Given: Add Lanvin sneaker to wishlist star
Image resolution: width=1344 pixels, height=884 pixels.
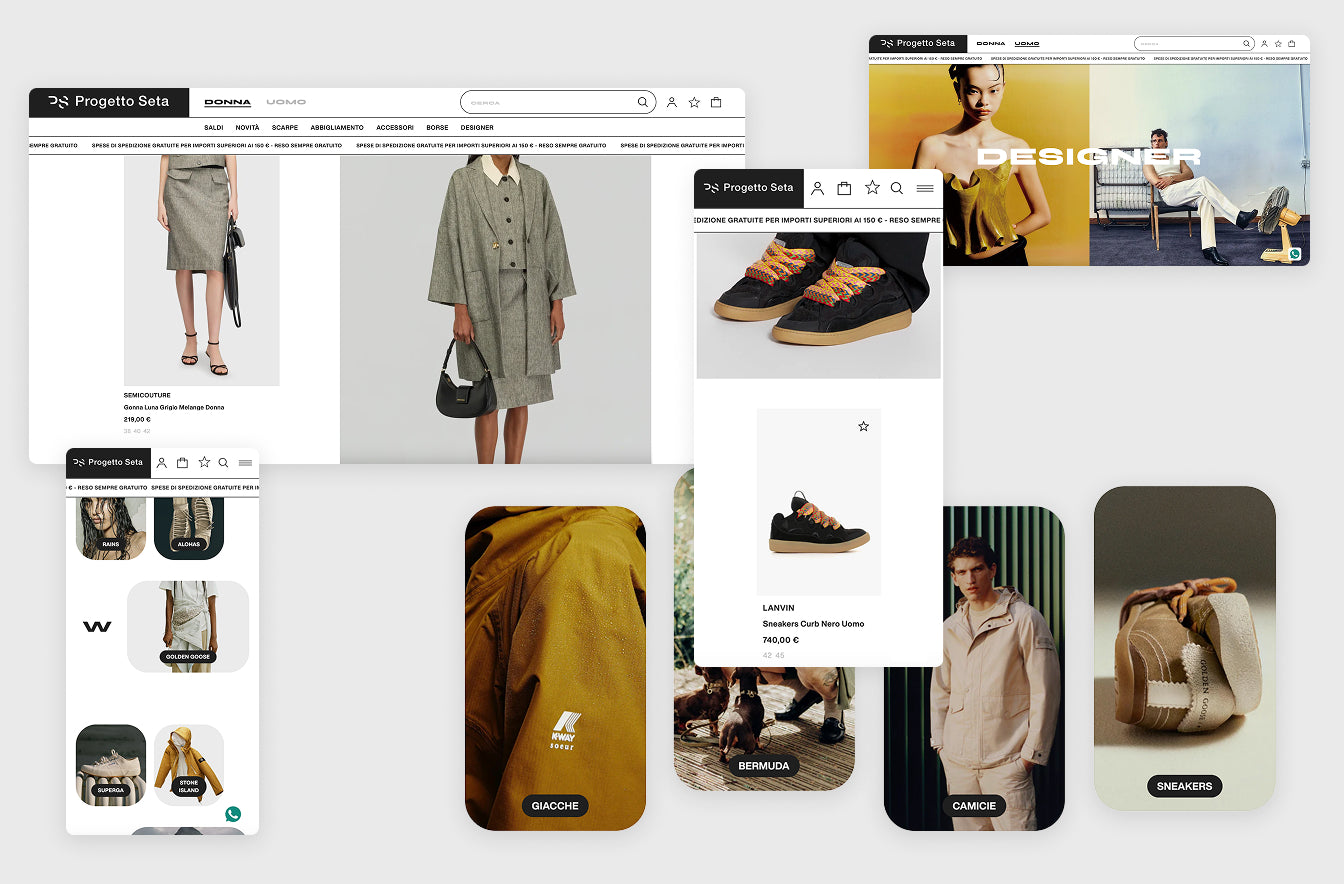Looking at the screenshot, I should coord(864,426).
